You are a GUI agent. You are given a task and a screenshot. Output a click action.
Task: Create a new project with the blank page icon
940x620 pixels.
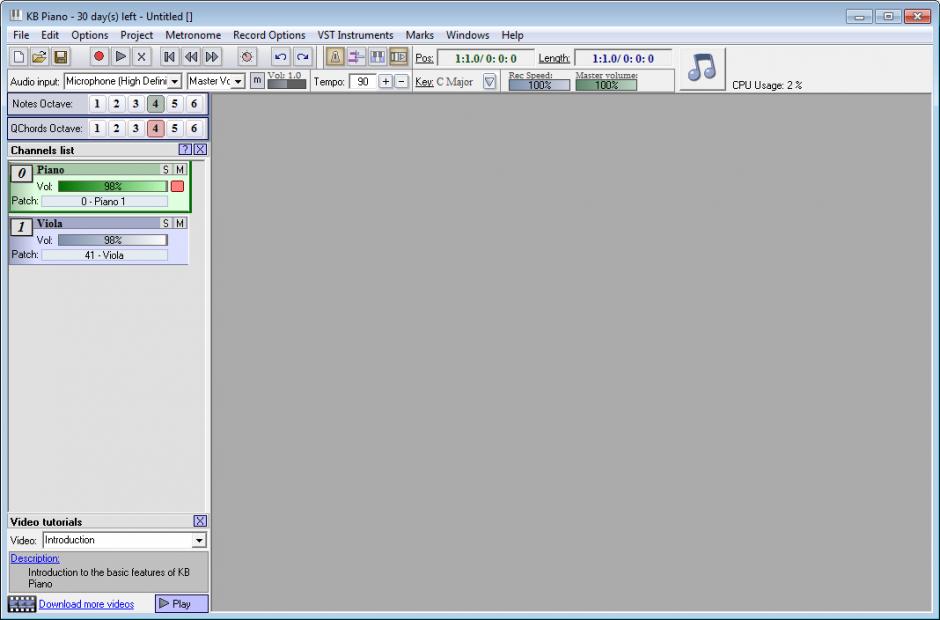[x=19, y=57]
